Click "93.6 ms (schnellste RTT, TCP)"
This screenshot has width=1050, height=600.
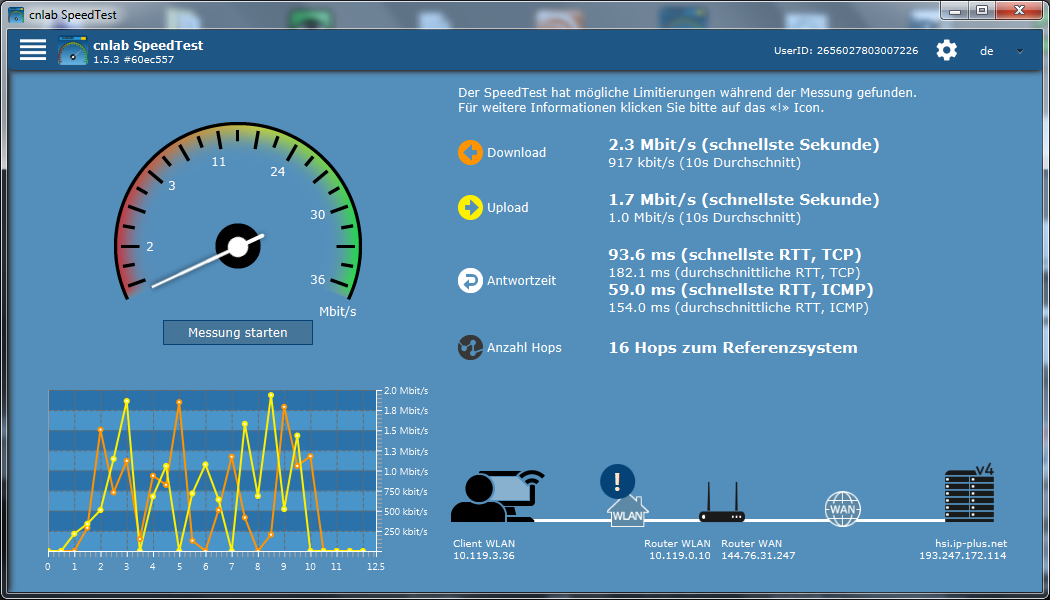pos(735,255)
